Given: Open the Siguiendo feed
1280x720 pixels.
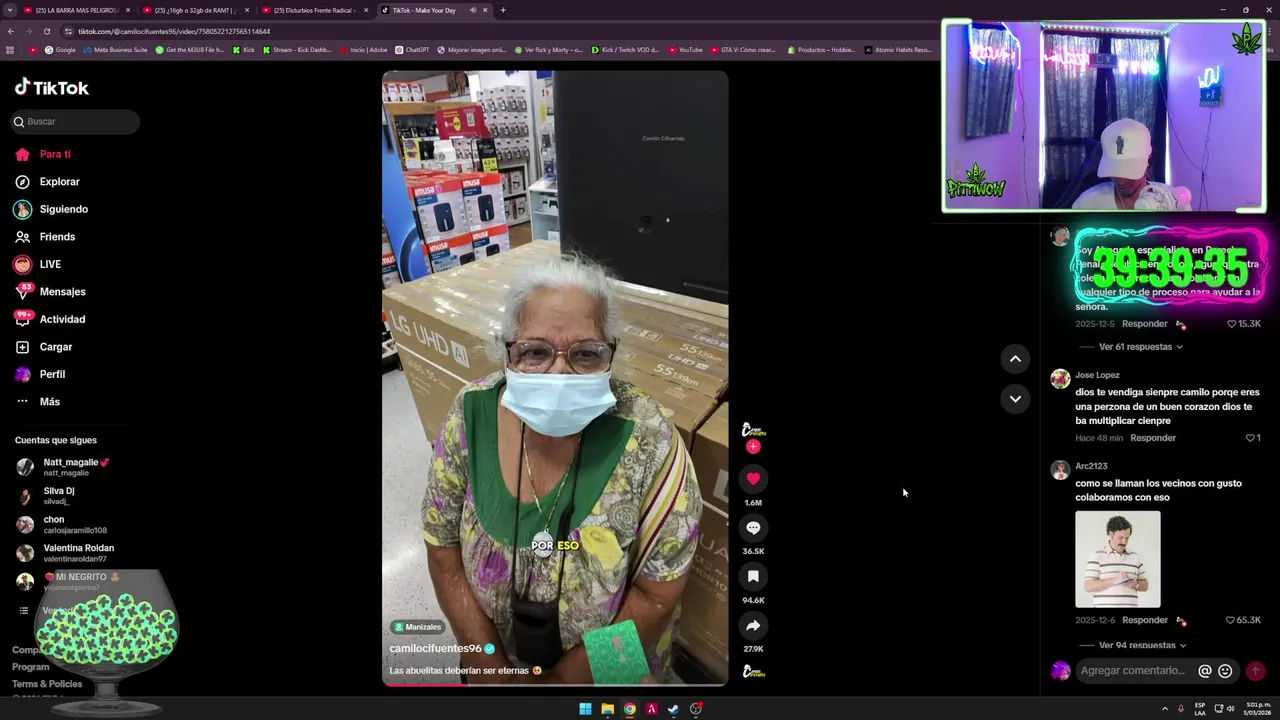Looking at the screenshot, I should [51, 209].
